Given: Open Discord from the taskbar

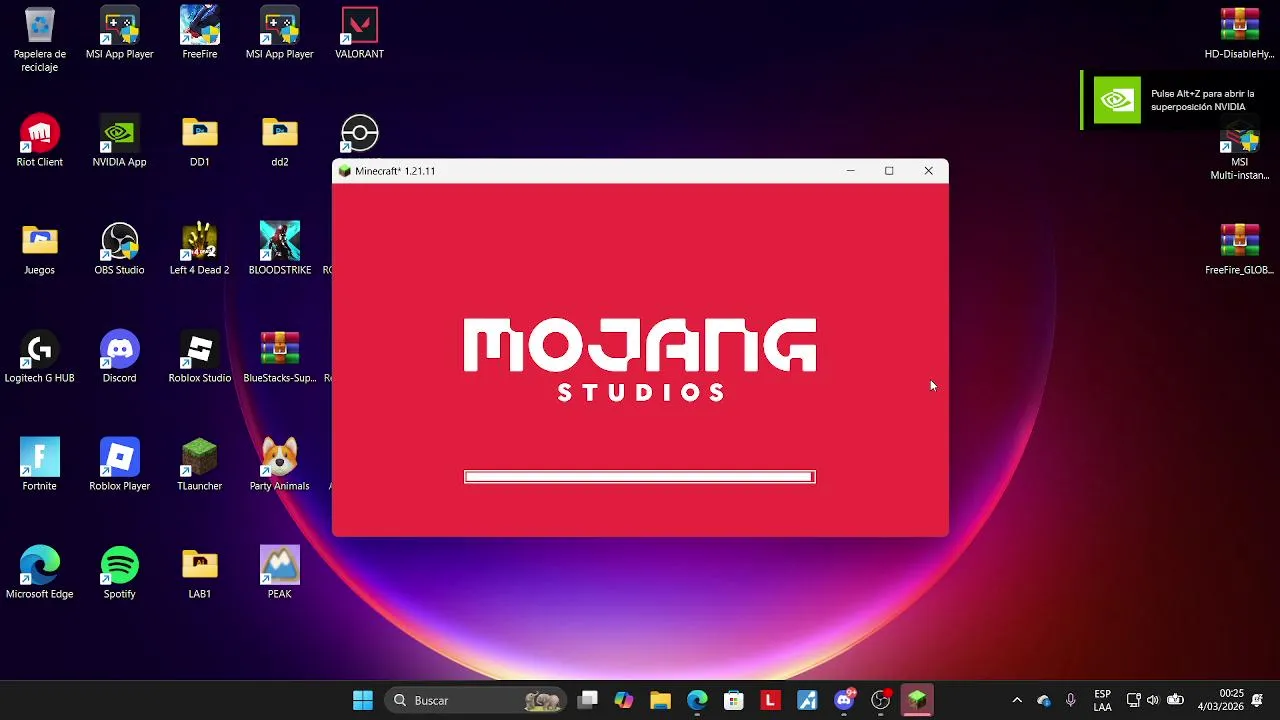Looking at the screenshot, I should point(844,700).
